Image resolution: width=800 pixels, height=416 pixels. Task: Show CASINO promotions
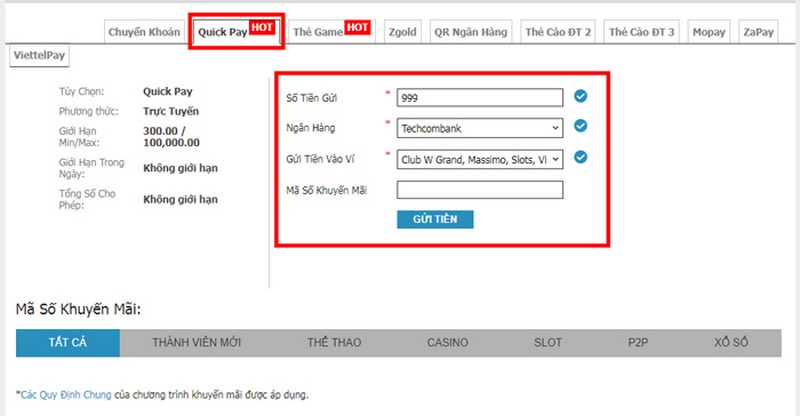click(447, 342)
